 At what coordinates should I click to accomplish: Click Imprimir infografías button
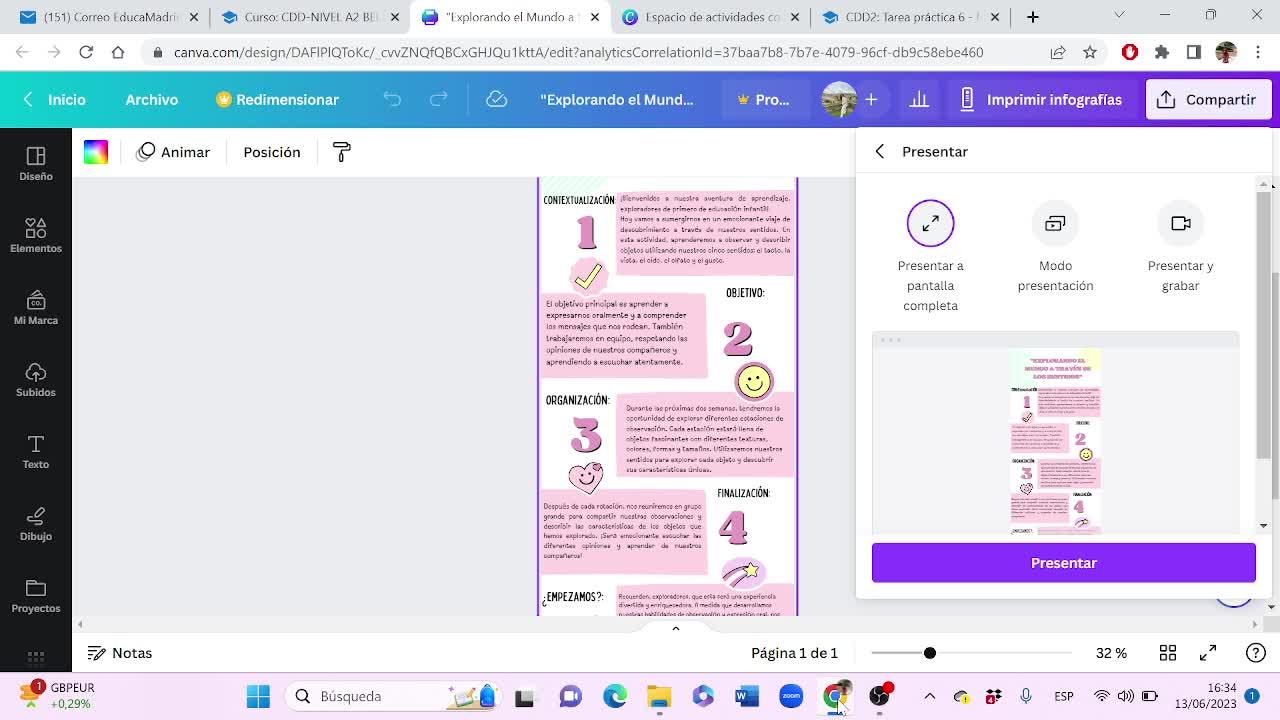pos(1040,99)
